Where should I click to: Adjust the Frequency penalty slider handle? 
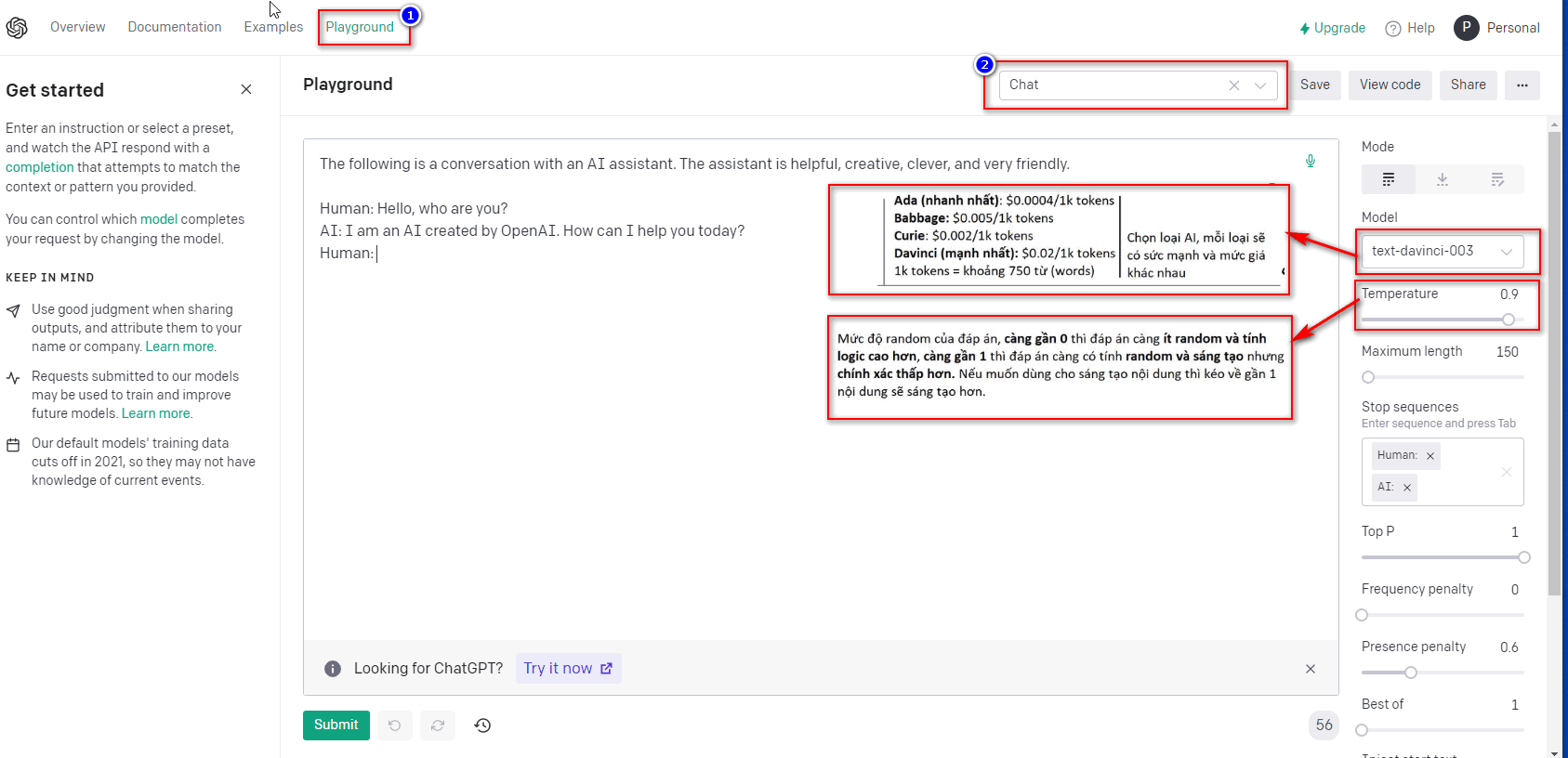coord(1362,615)
